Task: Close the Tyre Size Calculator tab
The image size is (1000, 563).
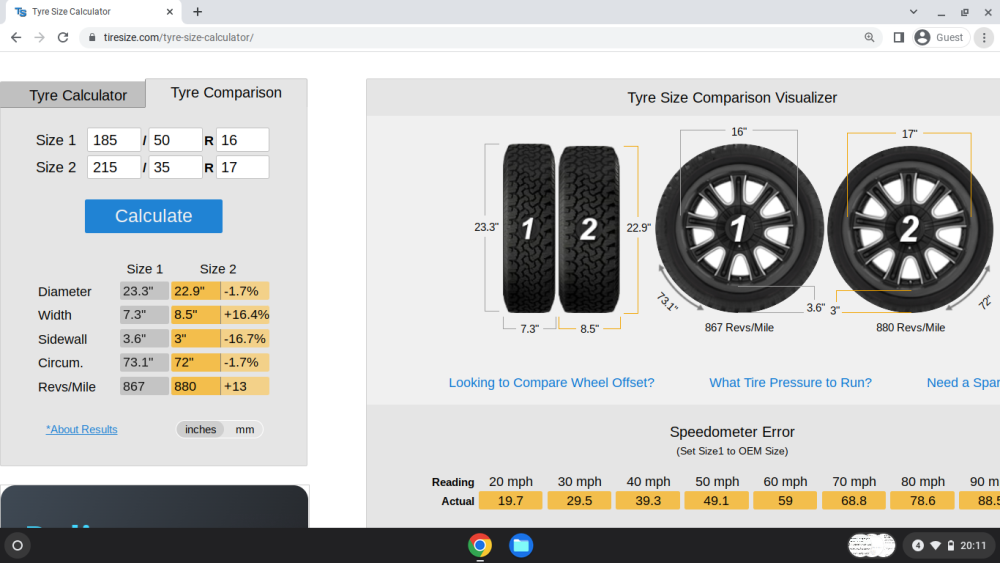Action: click(170, 11)
